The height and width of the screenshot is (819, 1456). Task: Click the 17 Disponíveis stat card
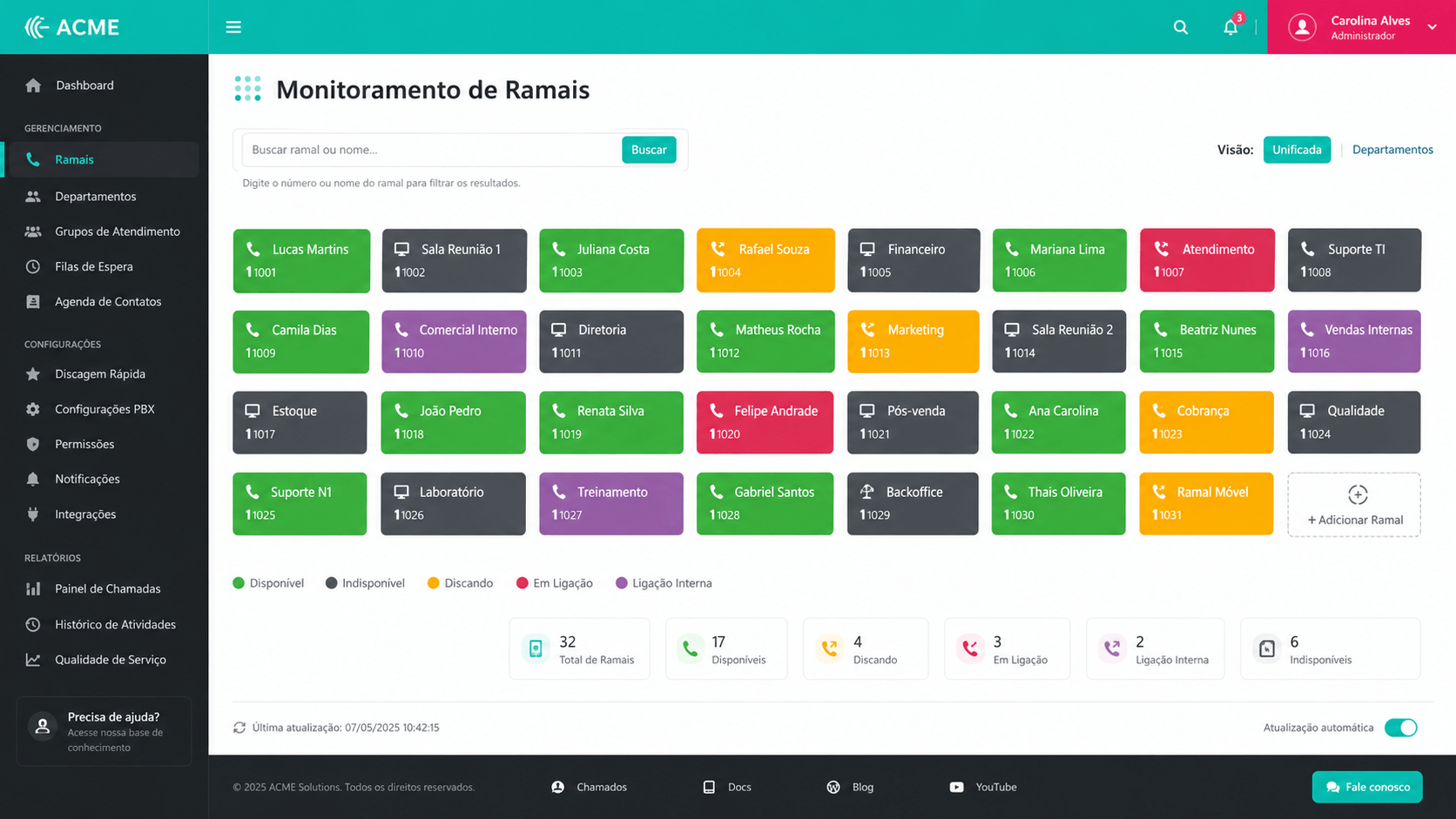(x=726, y=648)
